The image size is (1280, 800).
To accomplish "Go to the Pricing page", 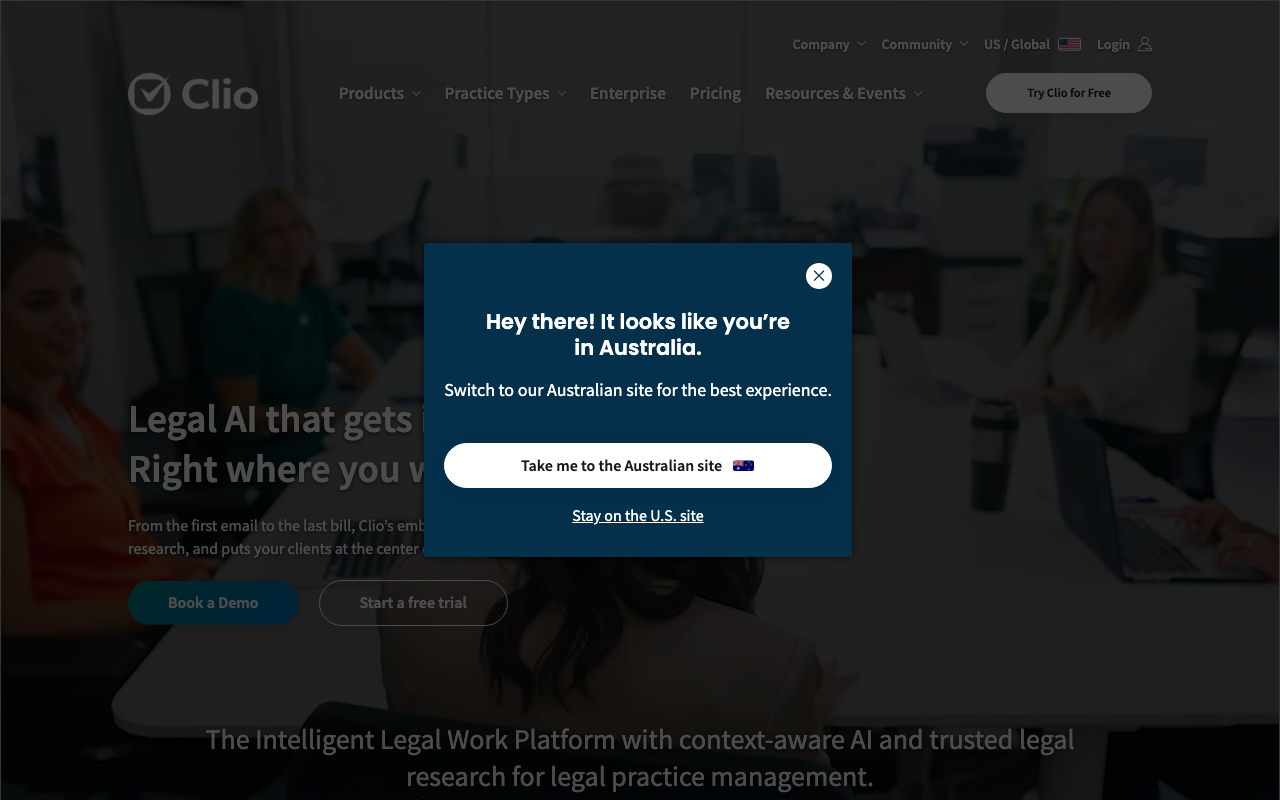I will (715, 93).
